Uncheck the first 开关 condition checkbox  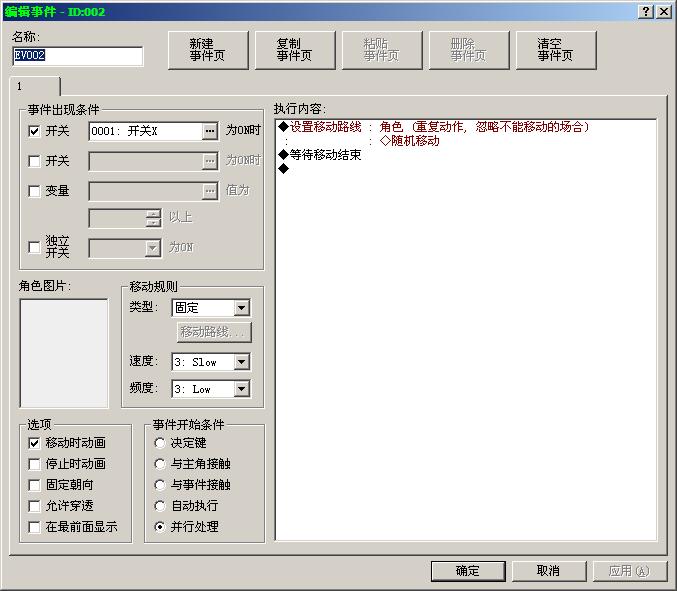34,131
